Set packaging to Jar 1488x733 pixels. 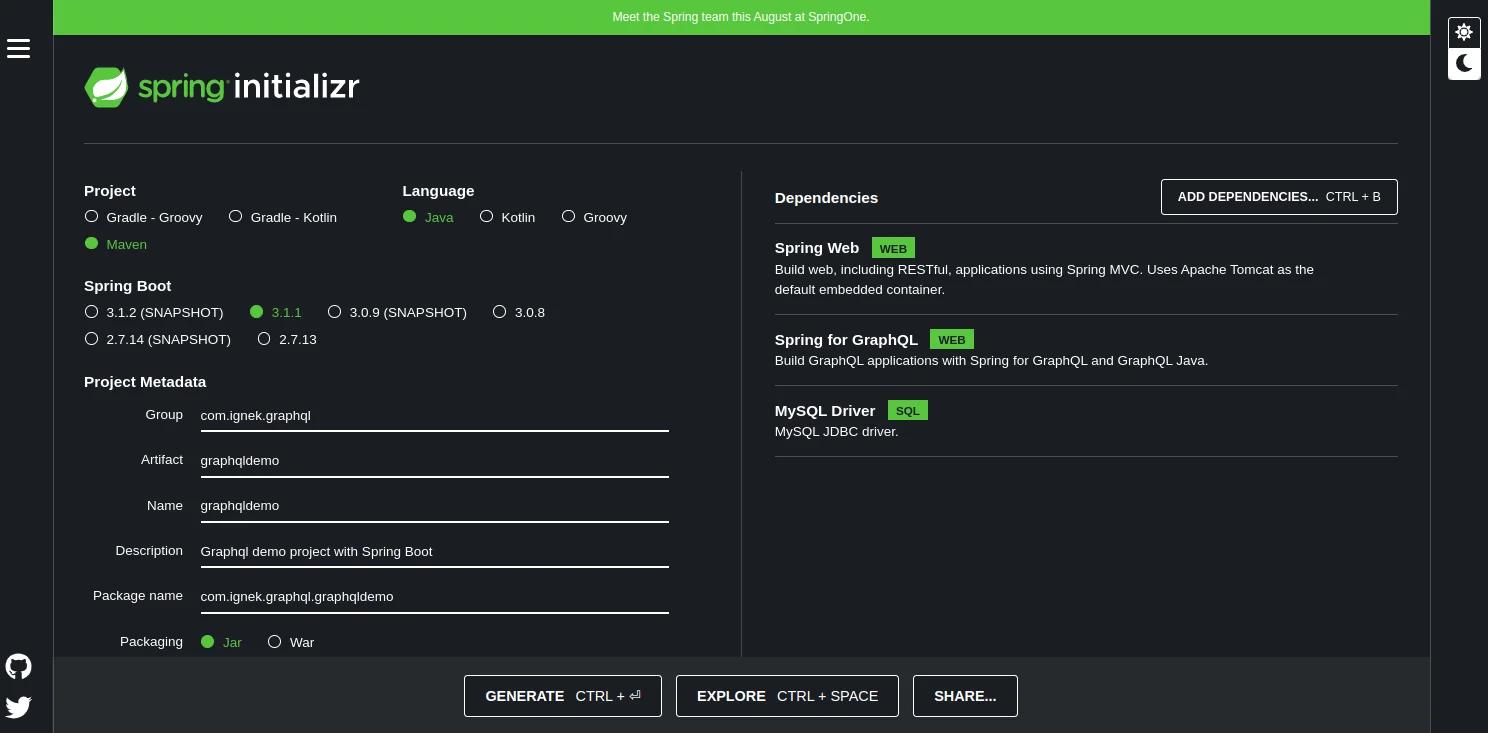coord(221,642)
